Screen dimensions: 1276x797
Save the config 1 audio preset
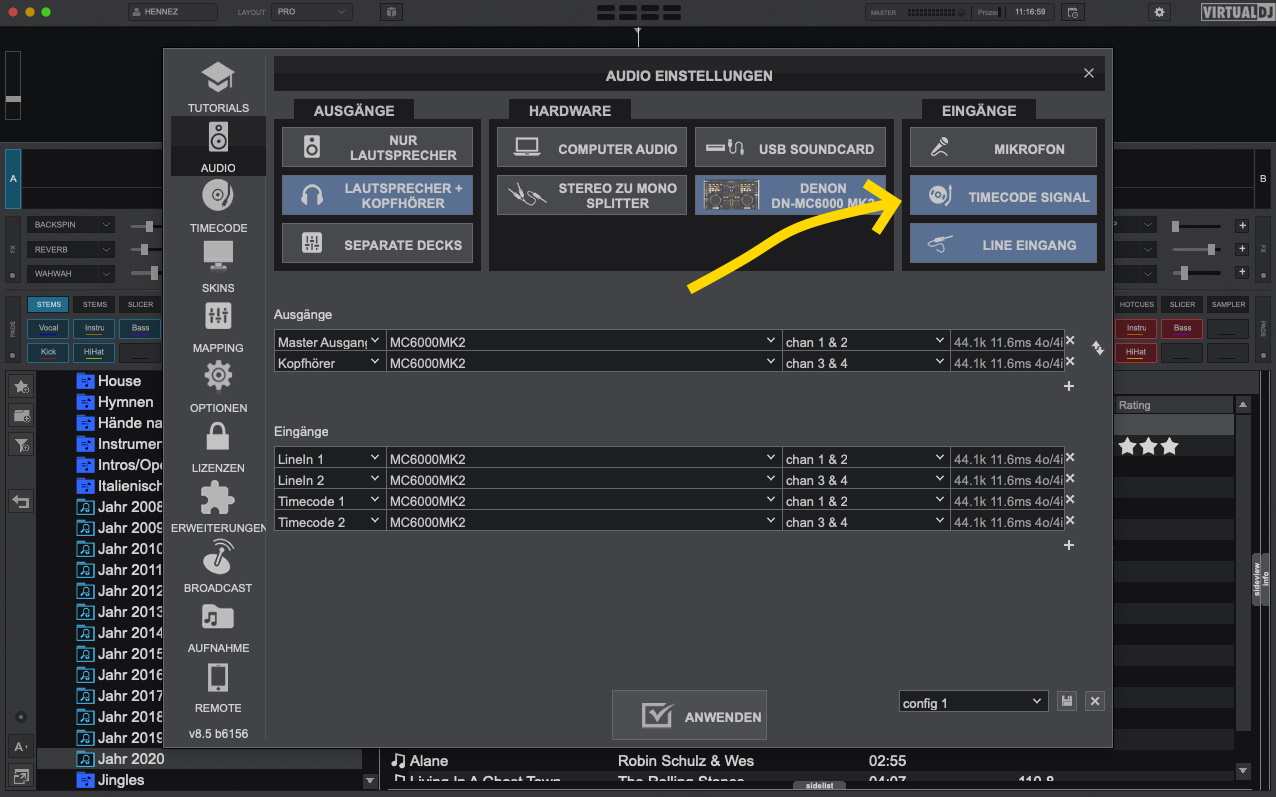click(x=1067, y=702)
